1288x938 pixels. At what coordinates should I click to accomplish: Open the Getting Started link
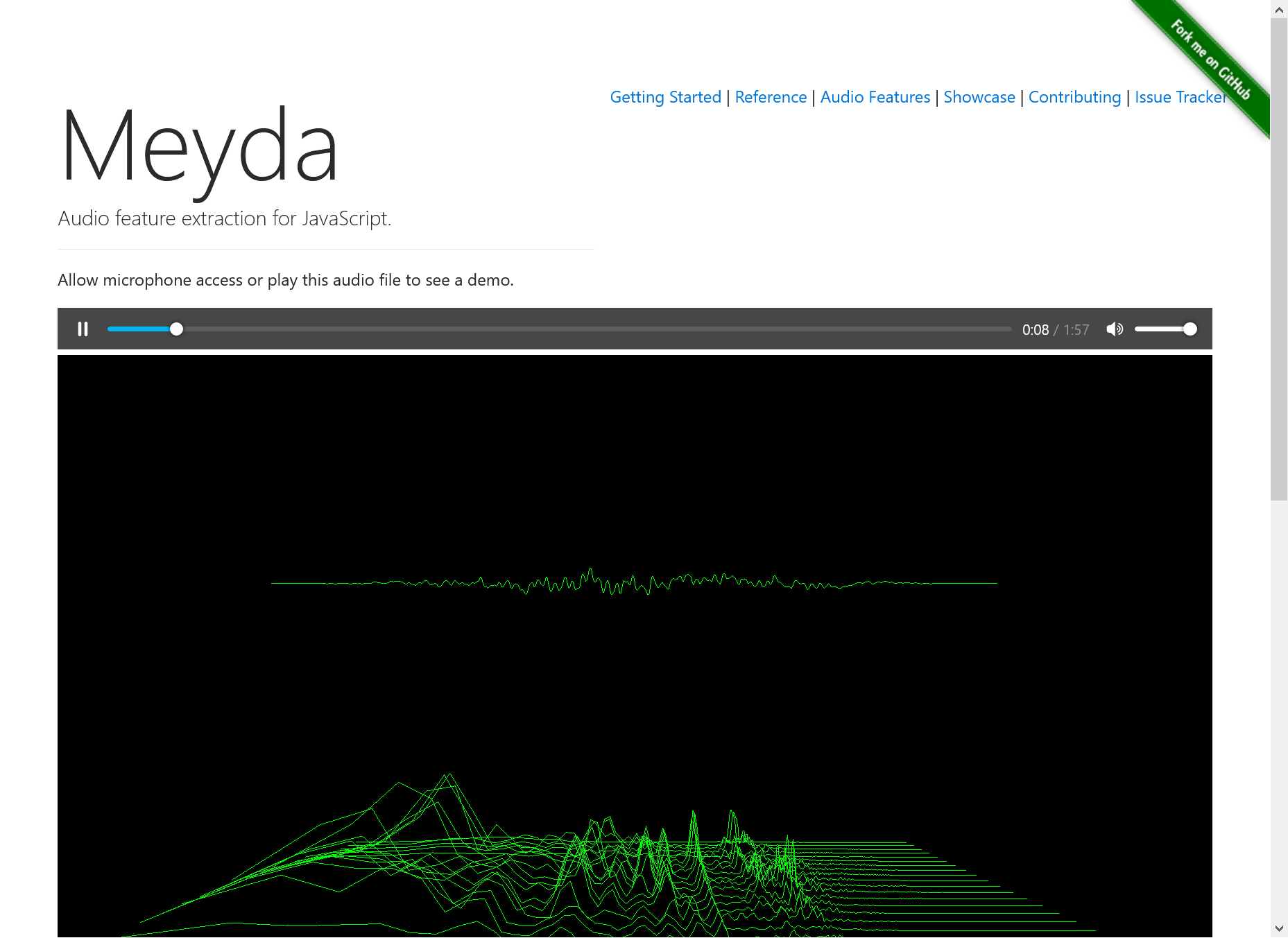tap(666, 97)
